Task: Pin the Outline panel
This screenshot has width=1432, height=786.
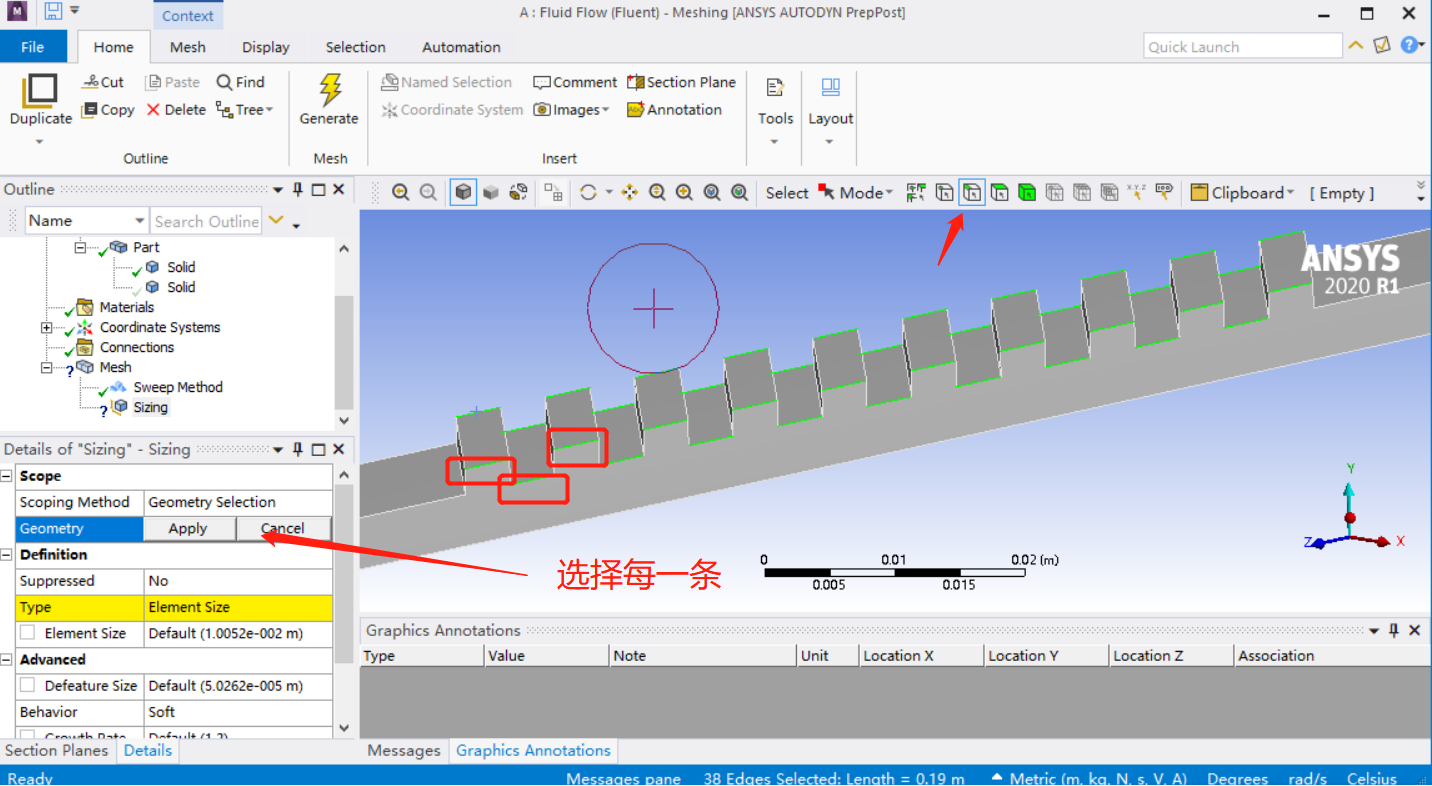Action: click(297, 190)
